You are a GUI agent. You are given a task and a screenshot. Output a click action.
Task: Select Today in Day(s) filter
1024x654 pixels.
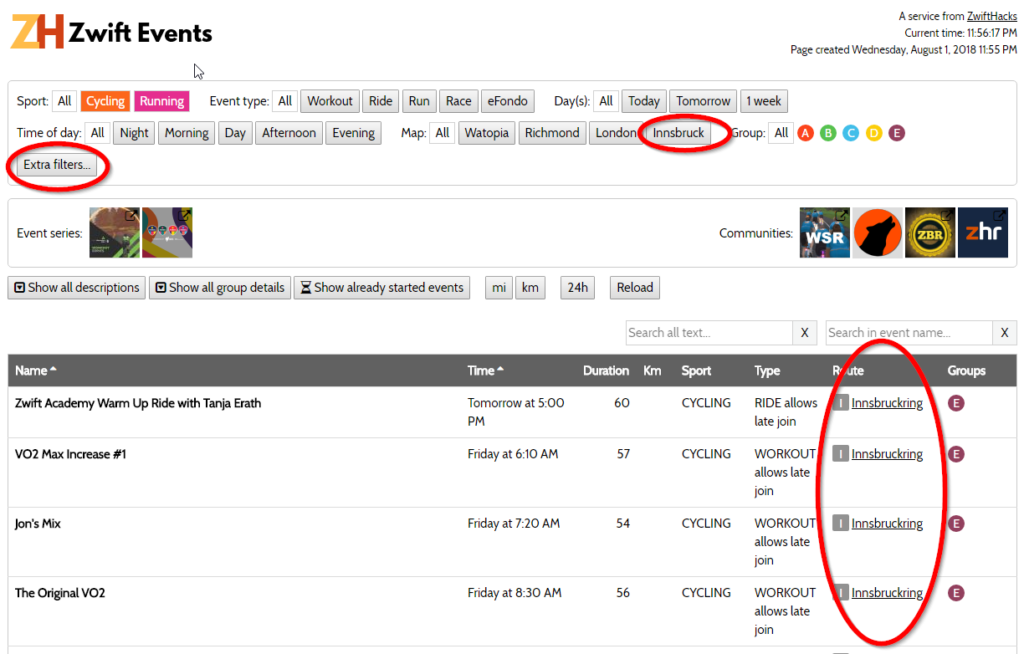tap(644, 101)
